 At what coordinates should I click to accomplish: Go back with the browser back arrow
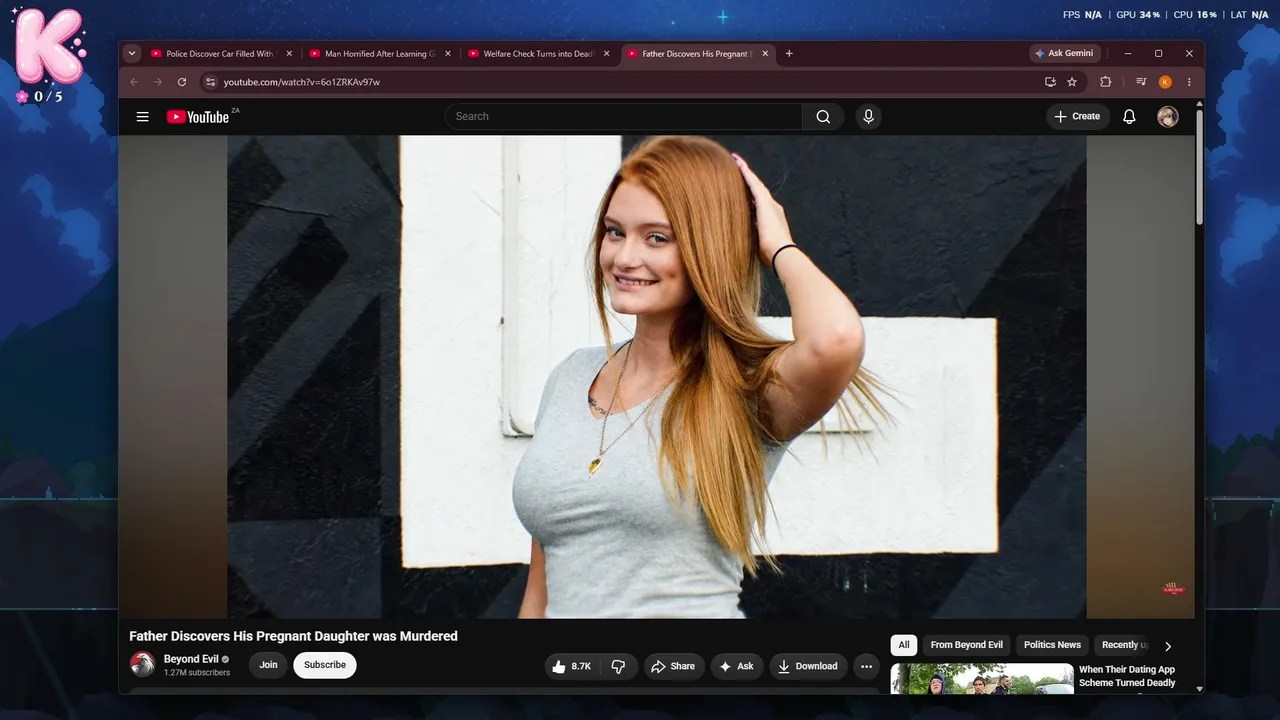[x=135, y=82]
